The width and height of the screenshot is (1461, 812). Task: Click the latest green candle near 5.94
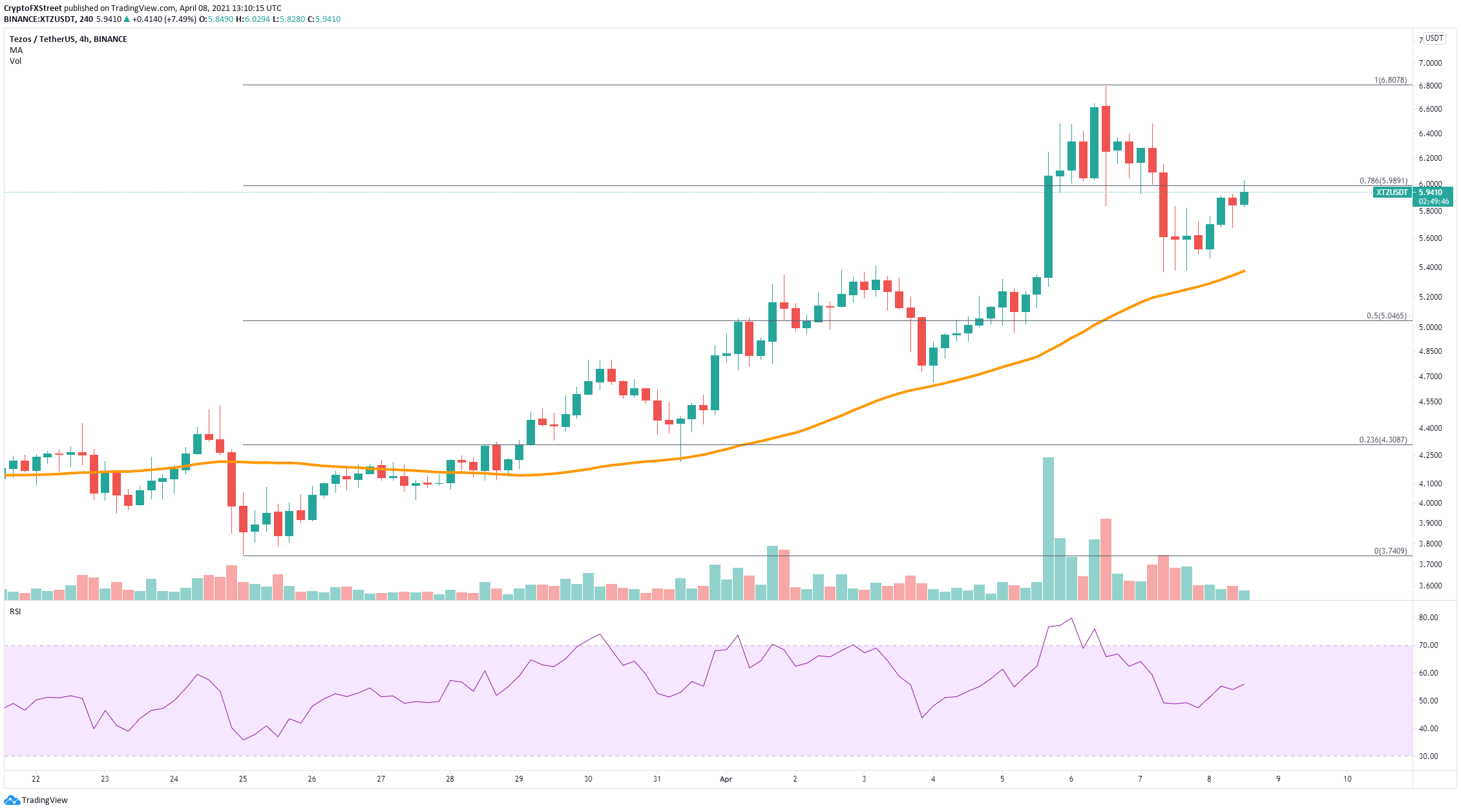(x=1244, y=198)
